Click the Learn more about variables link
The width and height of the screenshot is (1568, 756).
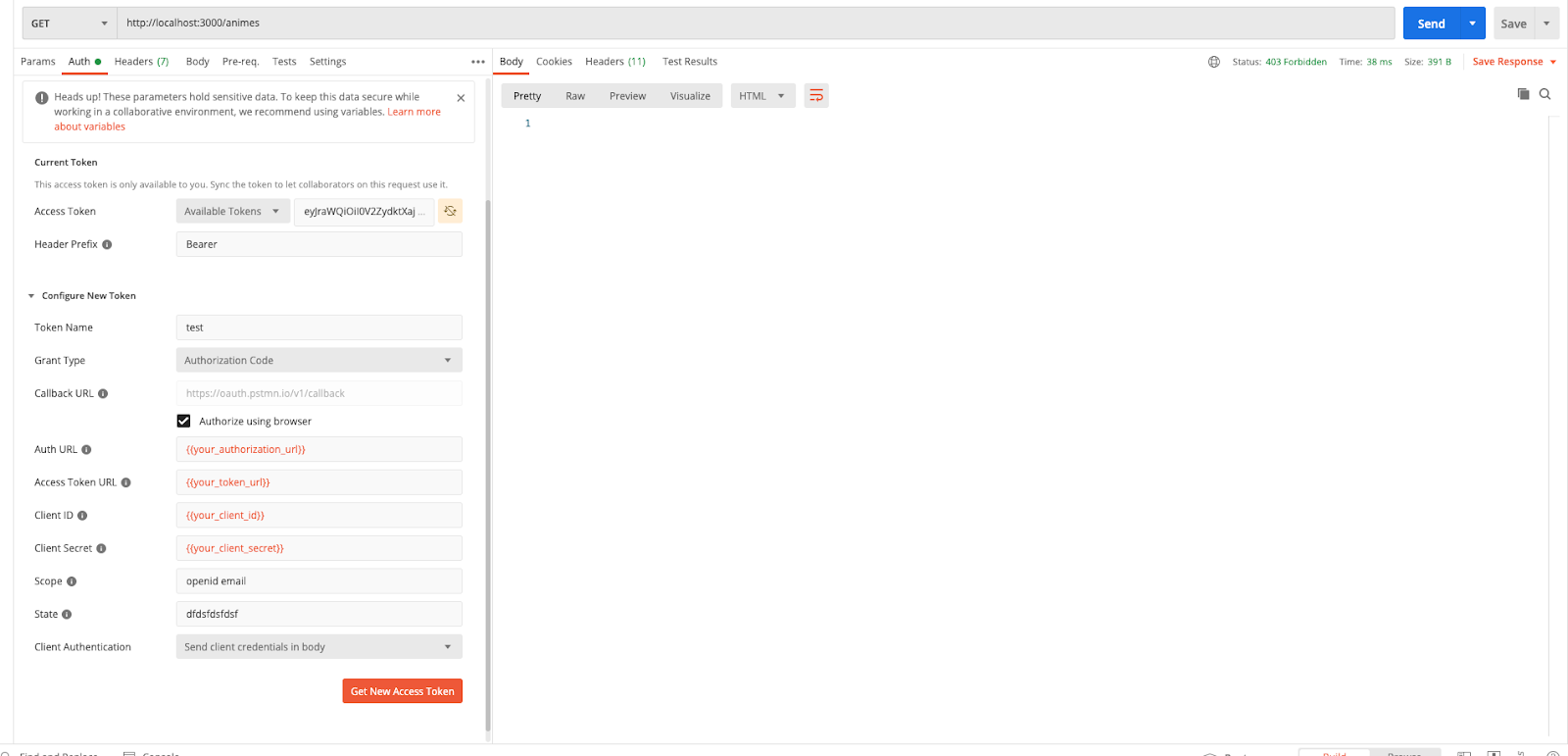coord(413,113)
